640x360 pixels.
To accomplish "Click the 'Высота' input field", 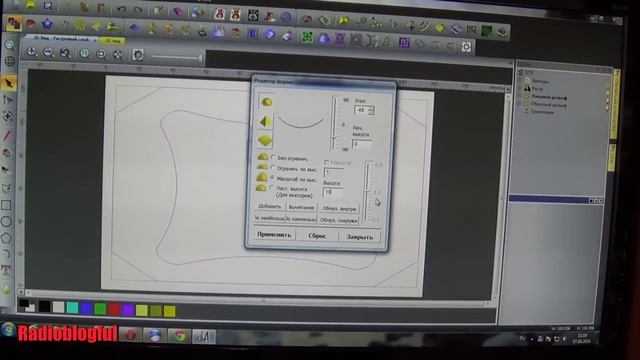I will pos(333,192).
